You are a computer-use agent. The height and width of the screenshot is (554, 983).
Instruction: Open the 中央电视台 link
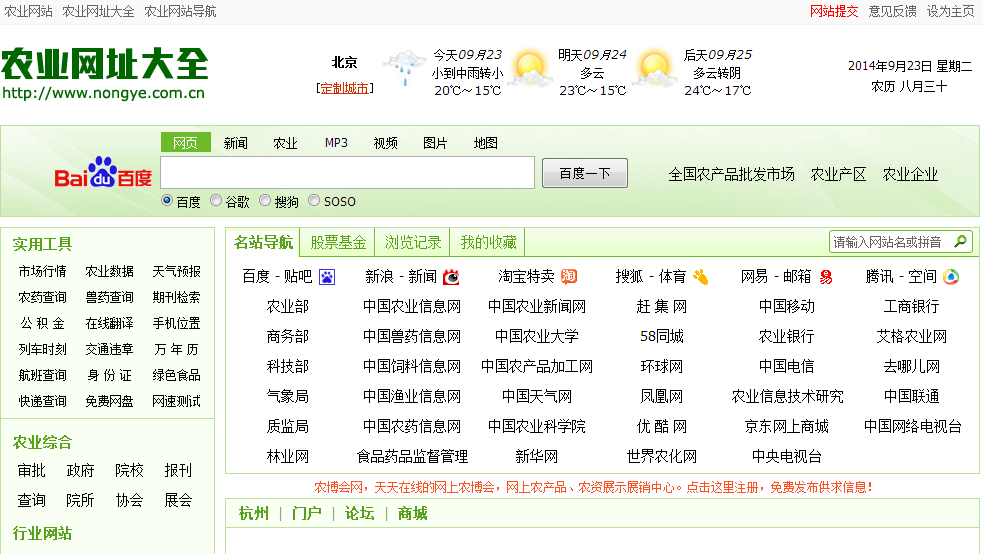pos(787,457)
